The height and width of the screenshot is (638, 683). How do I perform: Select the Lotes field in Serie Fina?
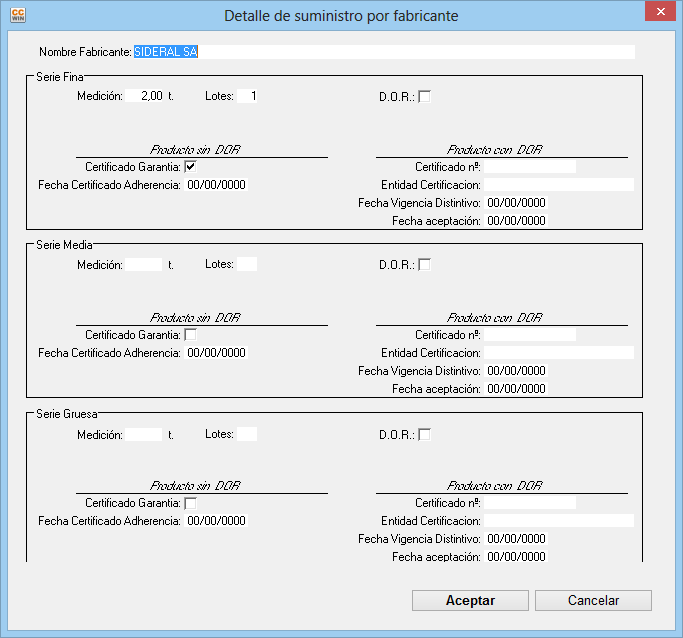(x=247, y=96)
